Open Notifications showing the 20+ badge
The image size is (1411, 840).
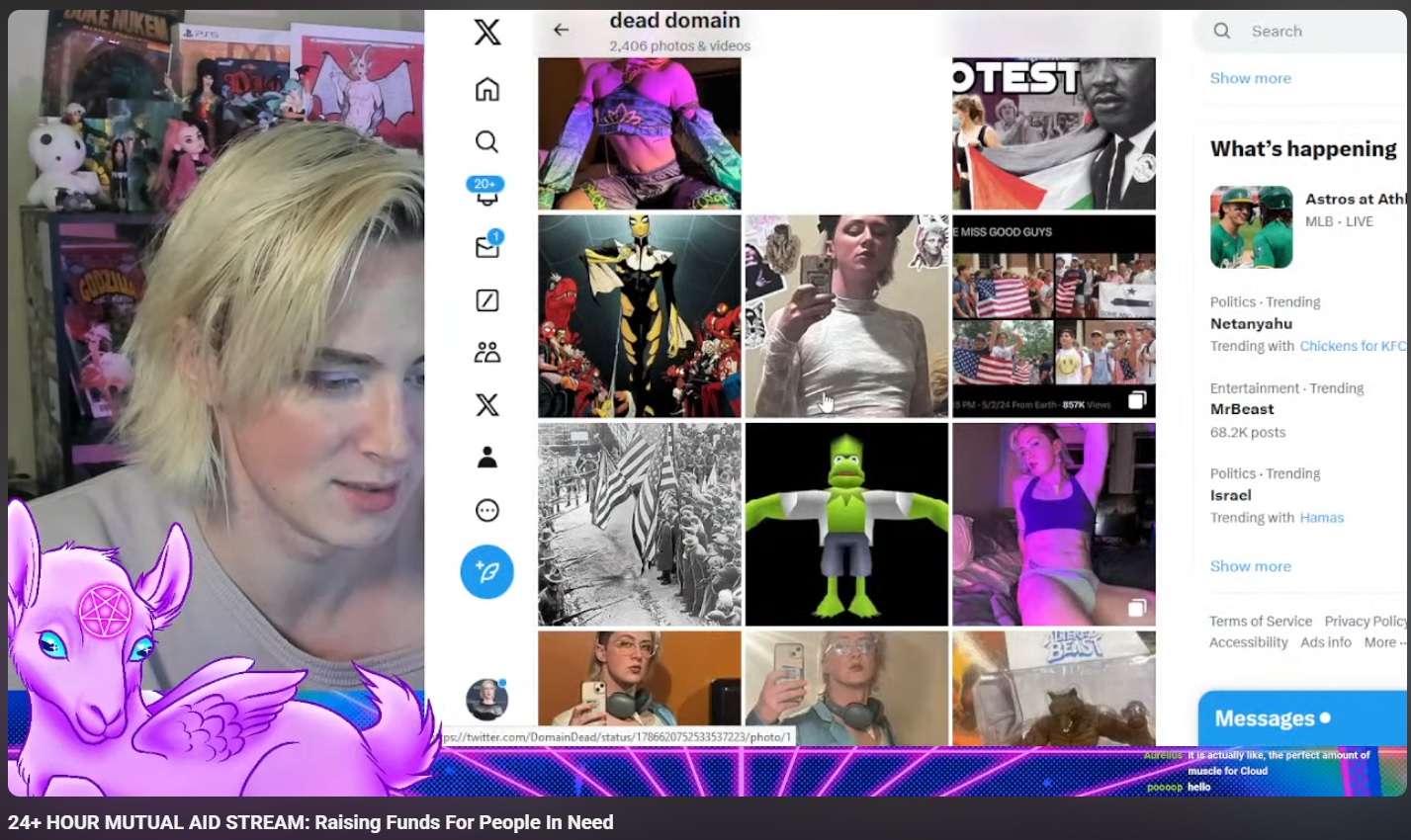point(486,195)
